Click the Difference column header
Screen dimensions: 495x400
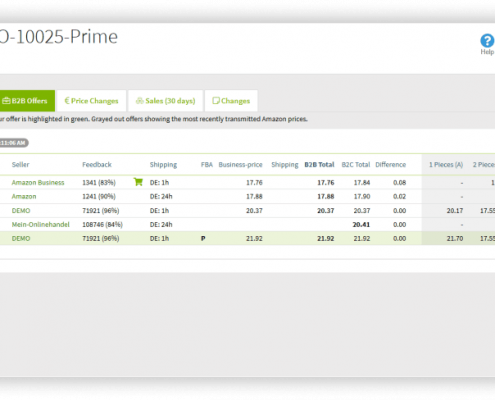coord(391,165)
